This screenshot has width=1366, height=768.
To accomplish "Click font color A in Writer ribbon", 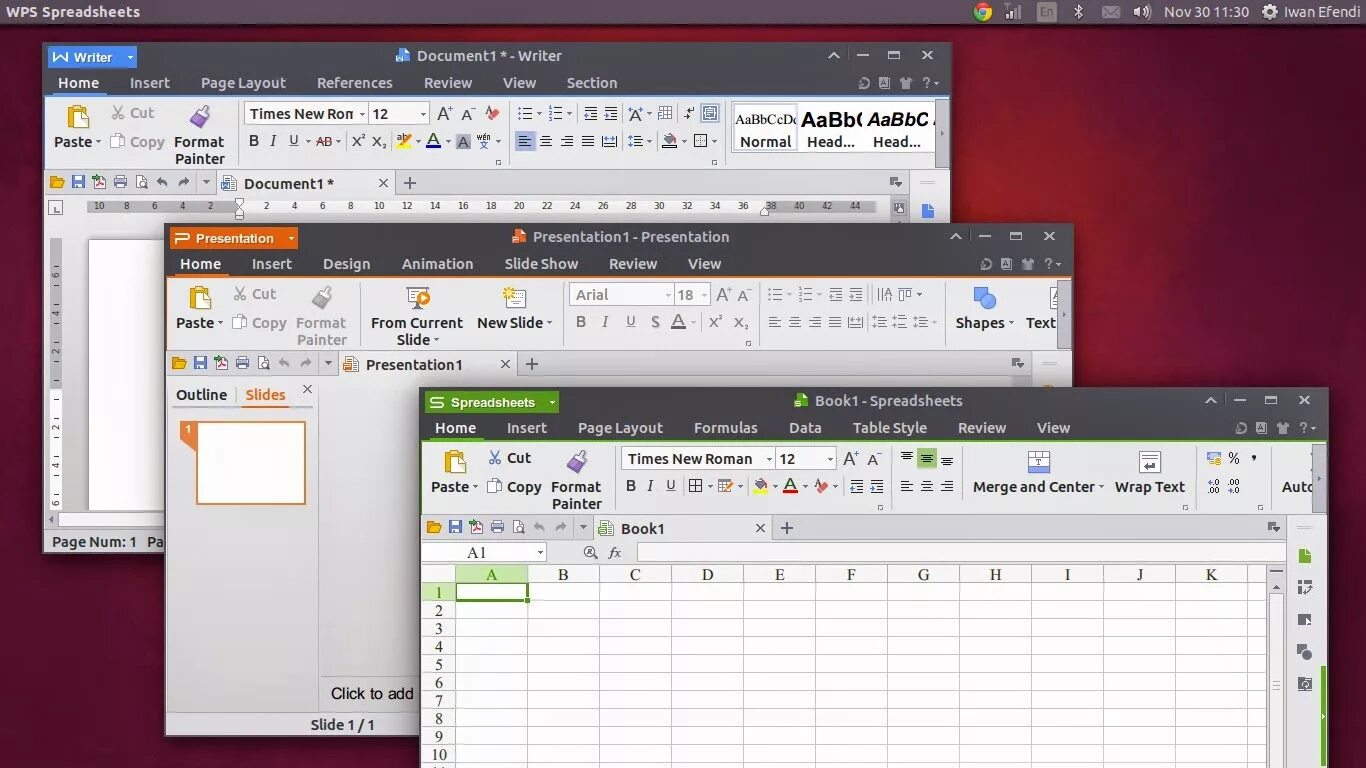I will point(433,142).
